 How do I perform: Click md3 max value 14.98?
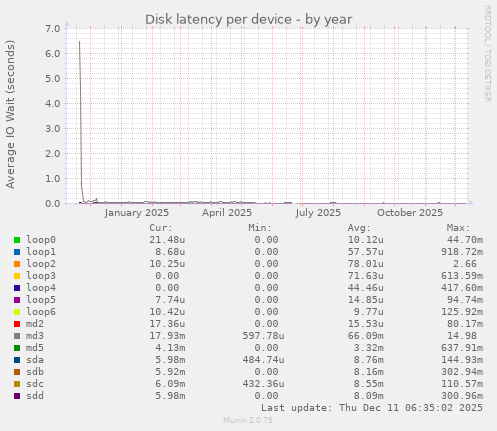coord(462,336)
